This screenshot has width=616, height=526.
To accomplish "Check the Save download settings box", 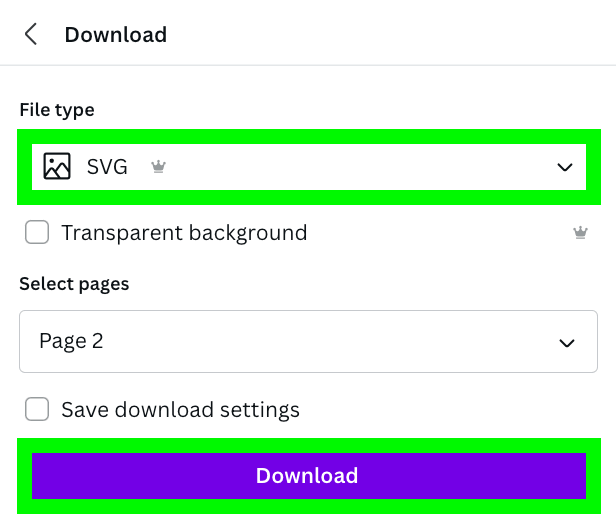I will pos(37,409).
